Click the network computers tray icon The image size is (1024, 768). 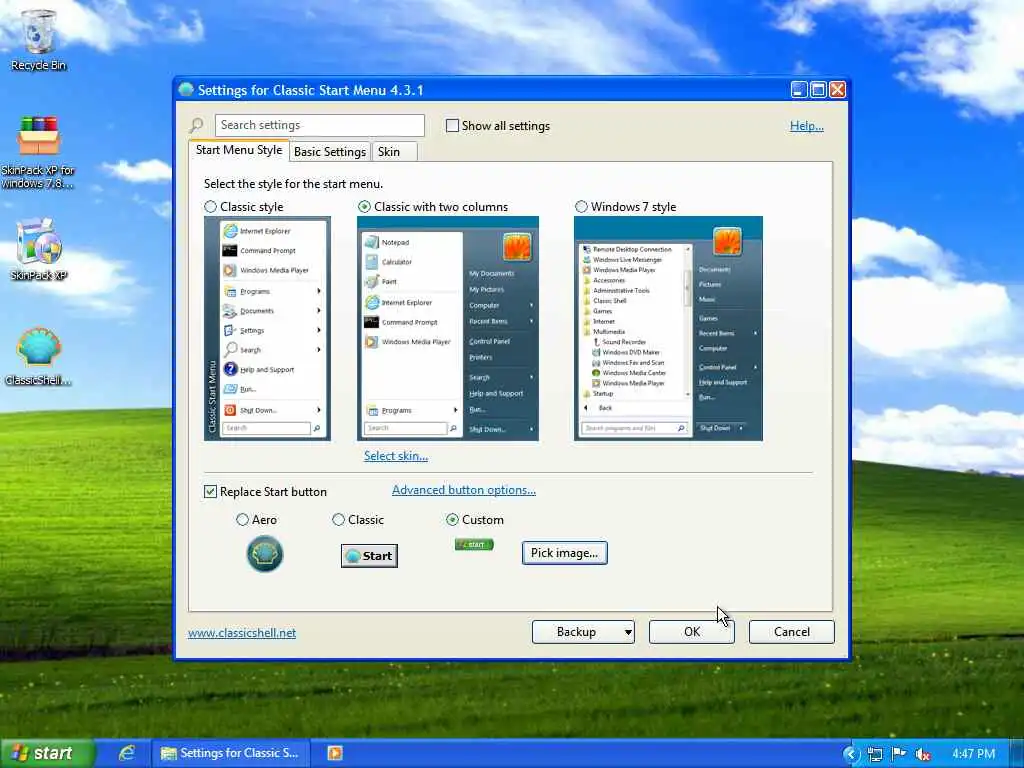(874, 754)
